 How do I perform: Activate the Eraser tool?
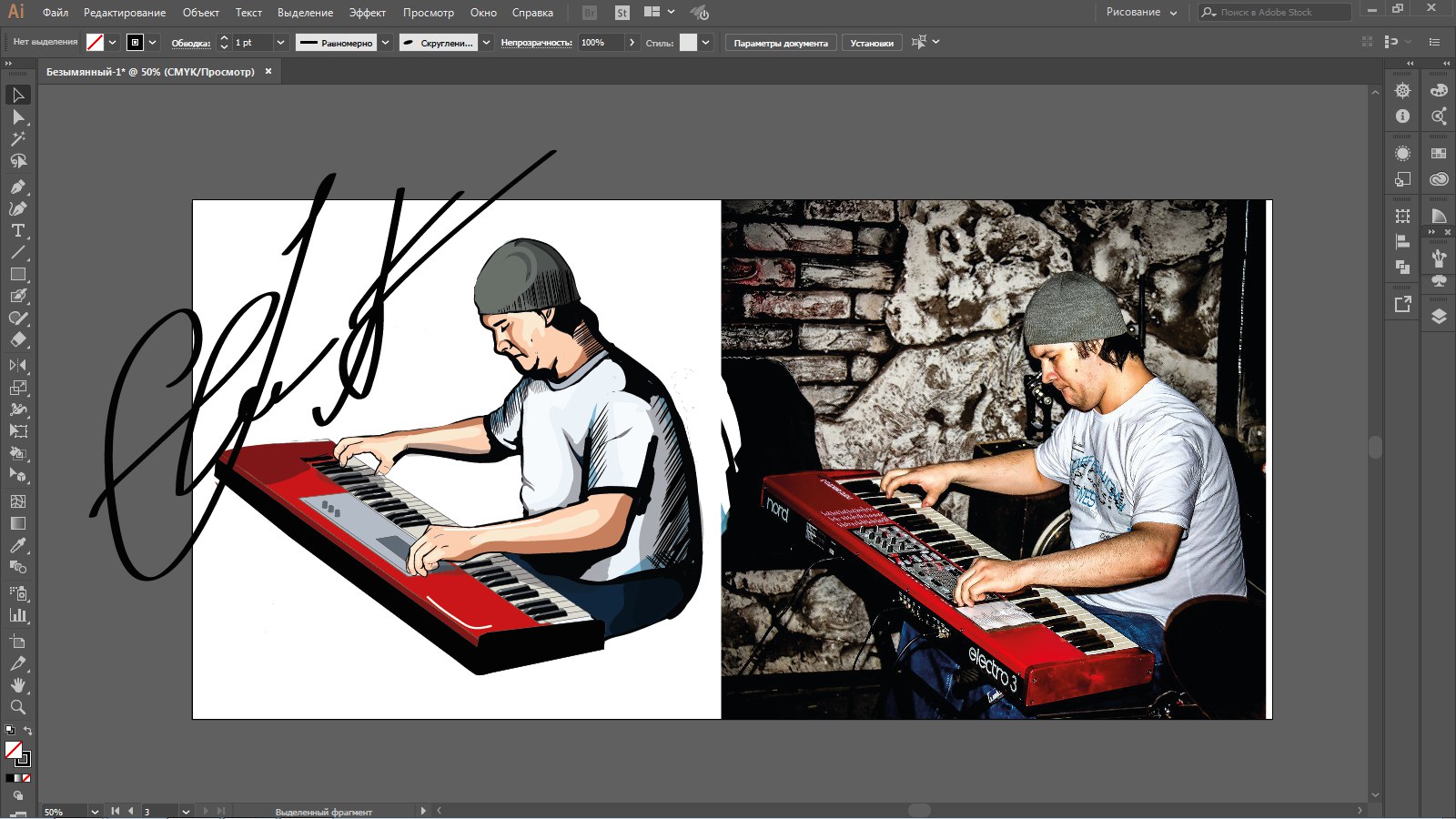click(x=17, y=340)
